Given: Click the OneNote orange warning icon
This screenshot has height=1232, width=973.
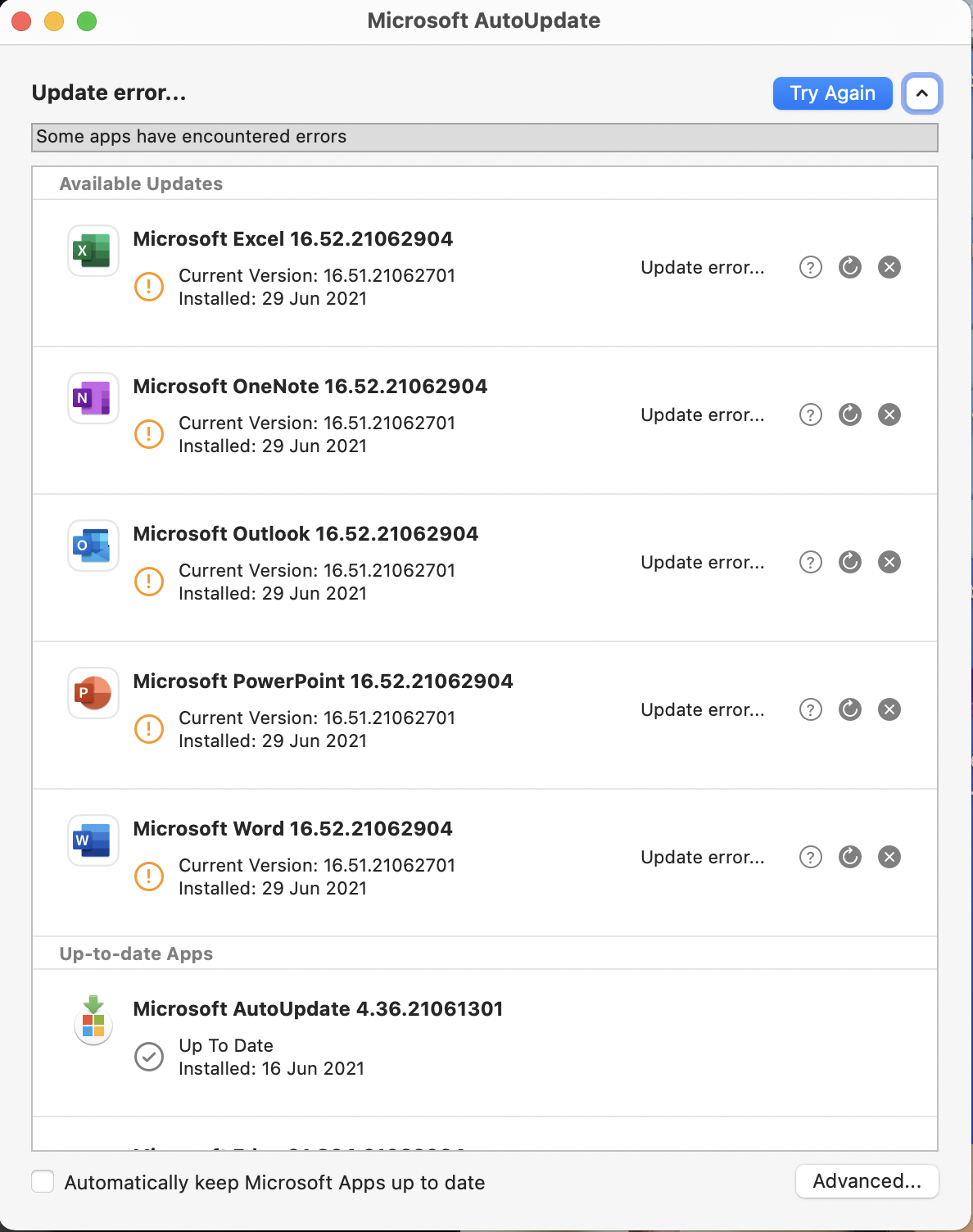Looking at the screenshot, I should tap(149, 434).
